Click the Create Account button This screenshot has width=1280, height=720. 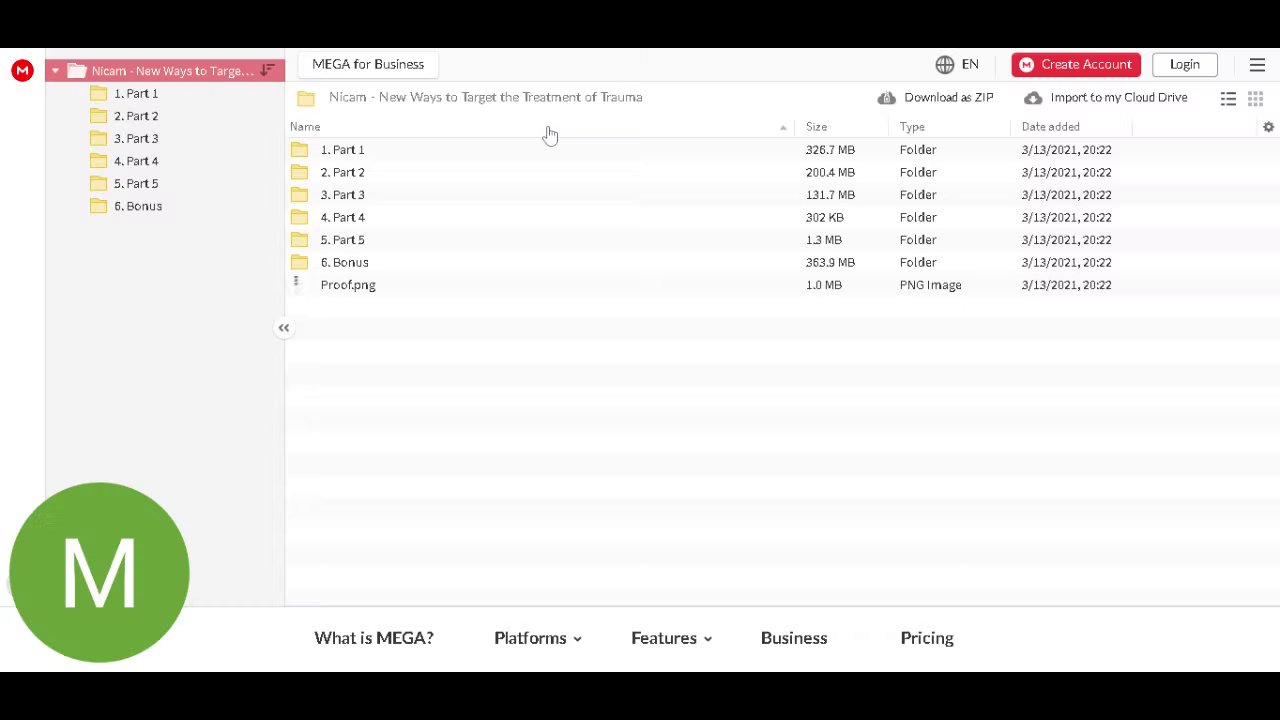coord(1076,64)
